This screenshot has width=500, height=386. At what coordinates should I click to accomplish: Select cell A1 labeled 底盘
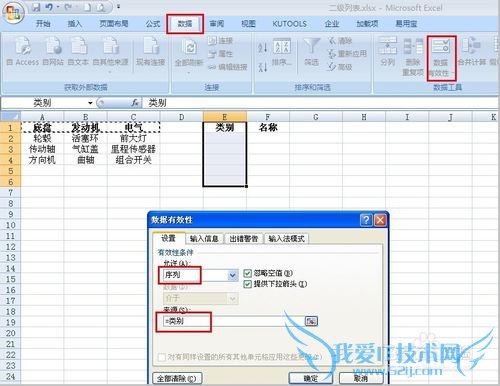click(x=42, y=127)
